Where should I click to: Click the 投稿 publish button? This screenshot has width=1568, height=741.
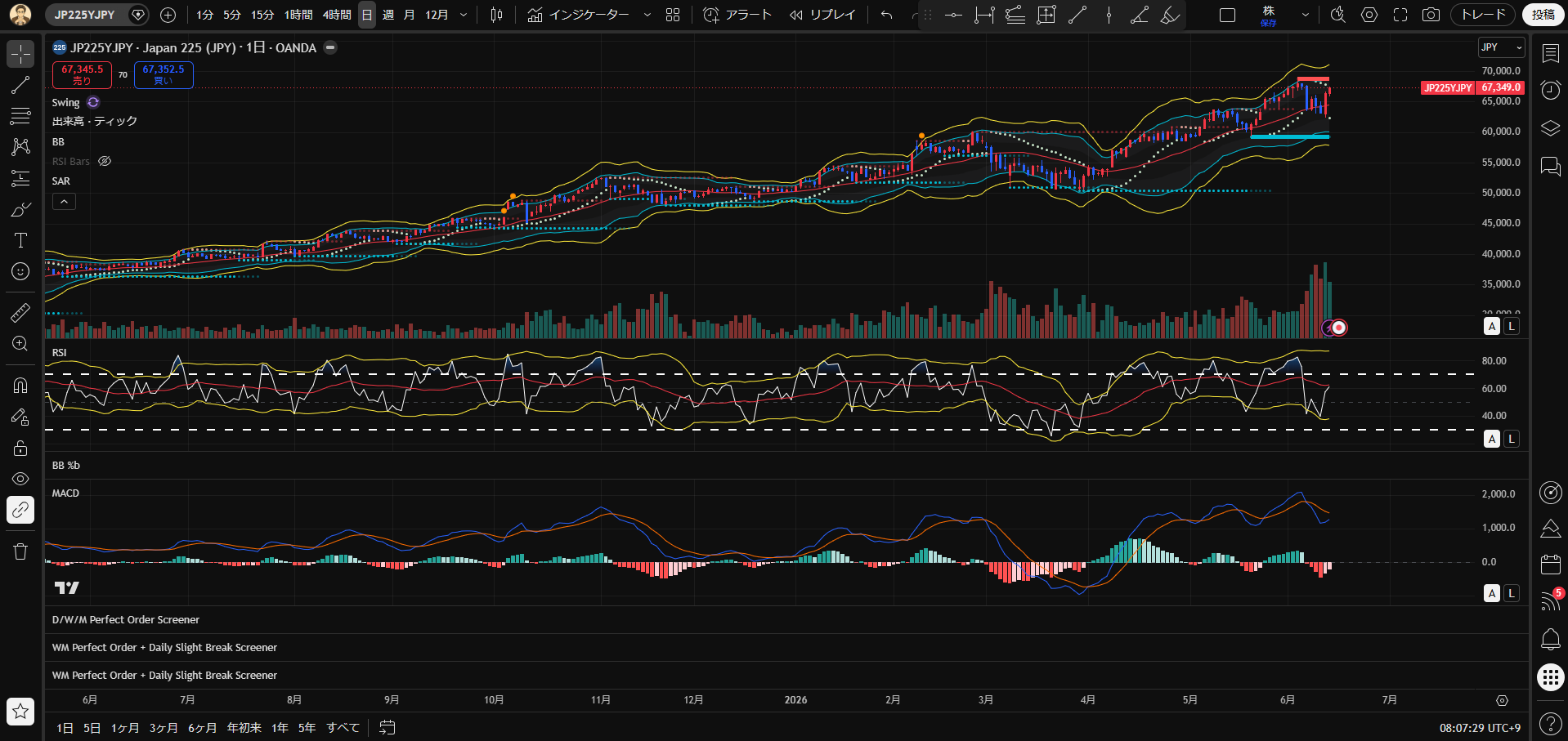tap(1543, 15)
